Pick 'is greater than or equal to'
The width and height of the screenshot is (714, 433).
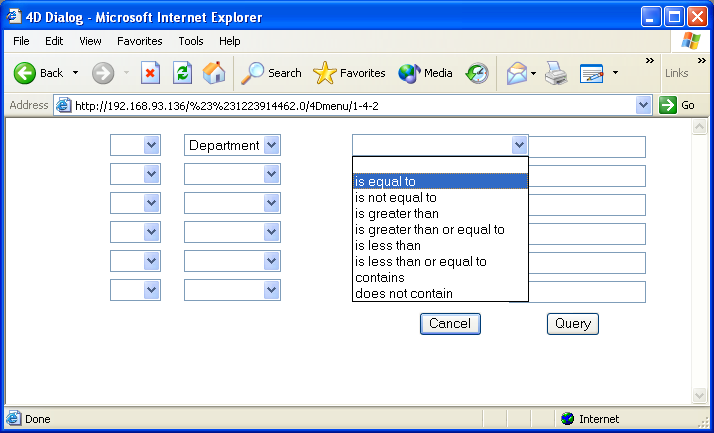[x=430, y=230]
